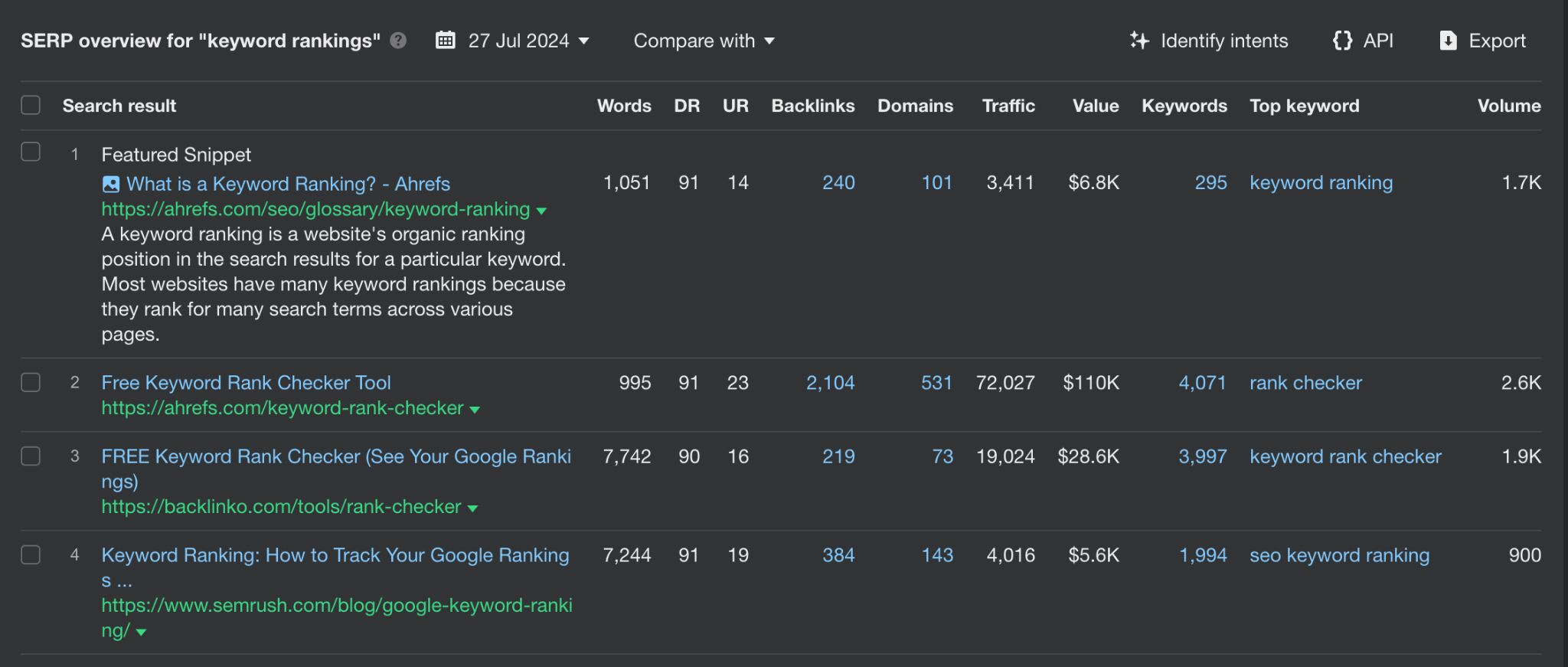Click the Domains column header
1568x667 pixels.
[915, 106]
